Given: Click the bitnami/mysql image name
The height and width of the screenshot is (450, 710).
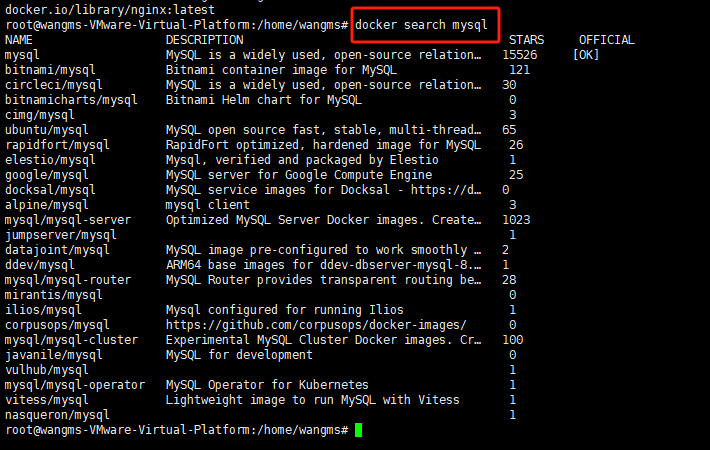Looking at the screenshot, I should [x=50, y=70].
